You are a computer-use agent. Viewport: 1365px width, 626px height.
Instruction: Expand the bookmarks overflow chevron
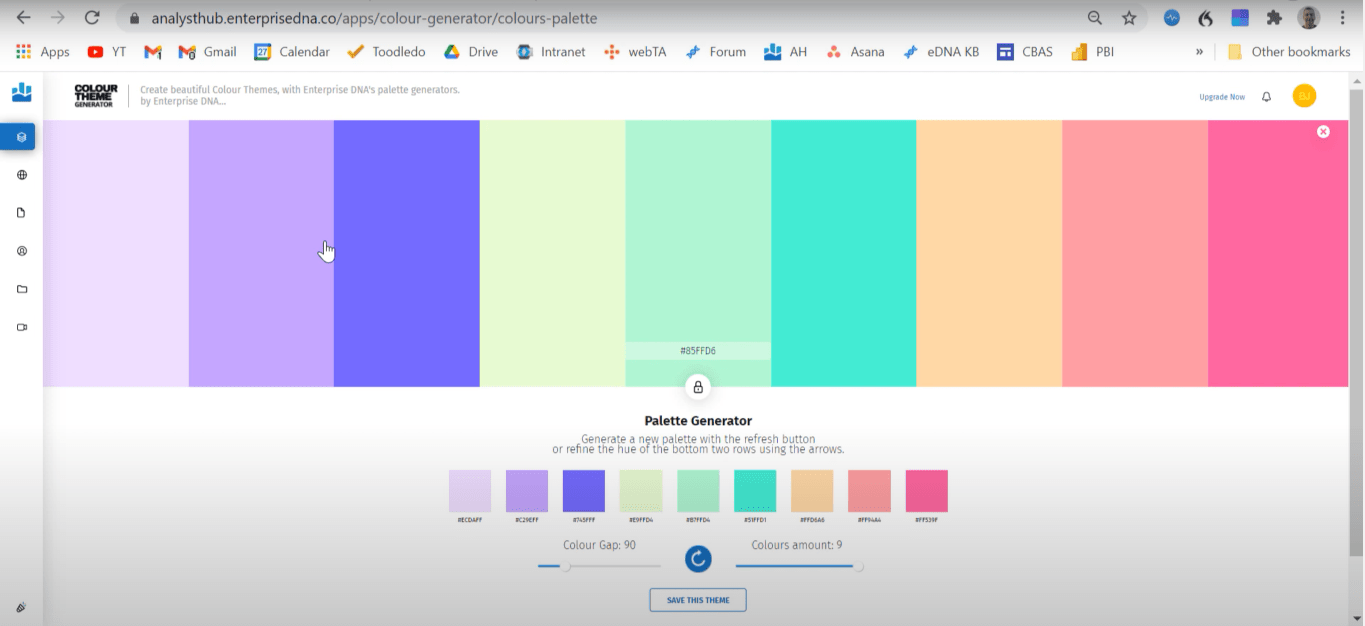point(1199,52)
